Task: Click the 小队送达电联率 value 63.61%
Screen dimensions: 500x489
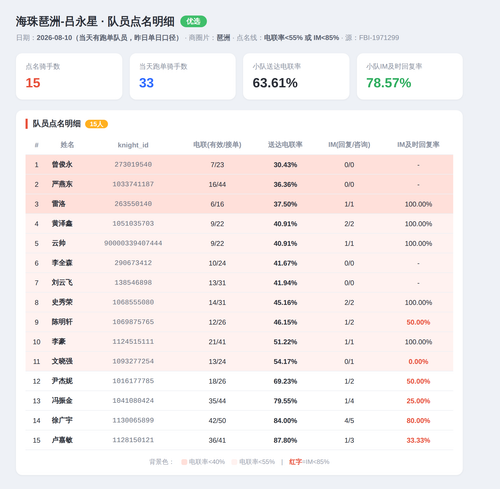Action: coord(275,83)
